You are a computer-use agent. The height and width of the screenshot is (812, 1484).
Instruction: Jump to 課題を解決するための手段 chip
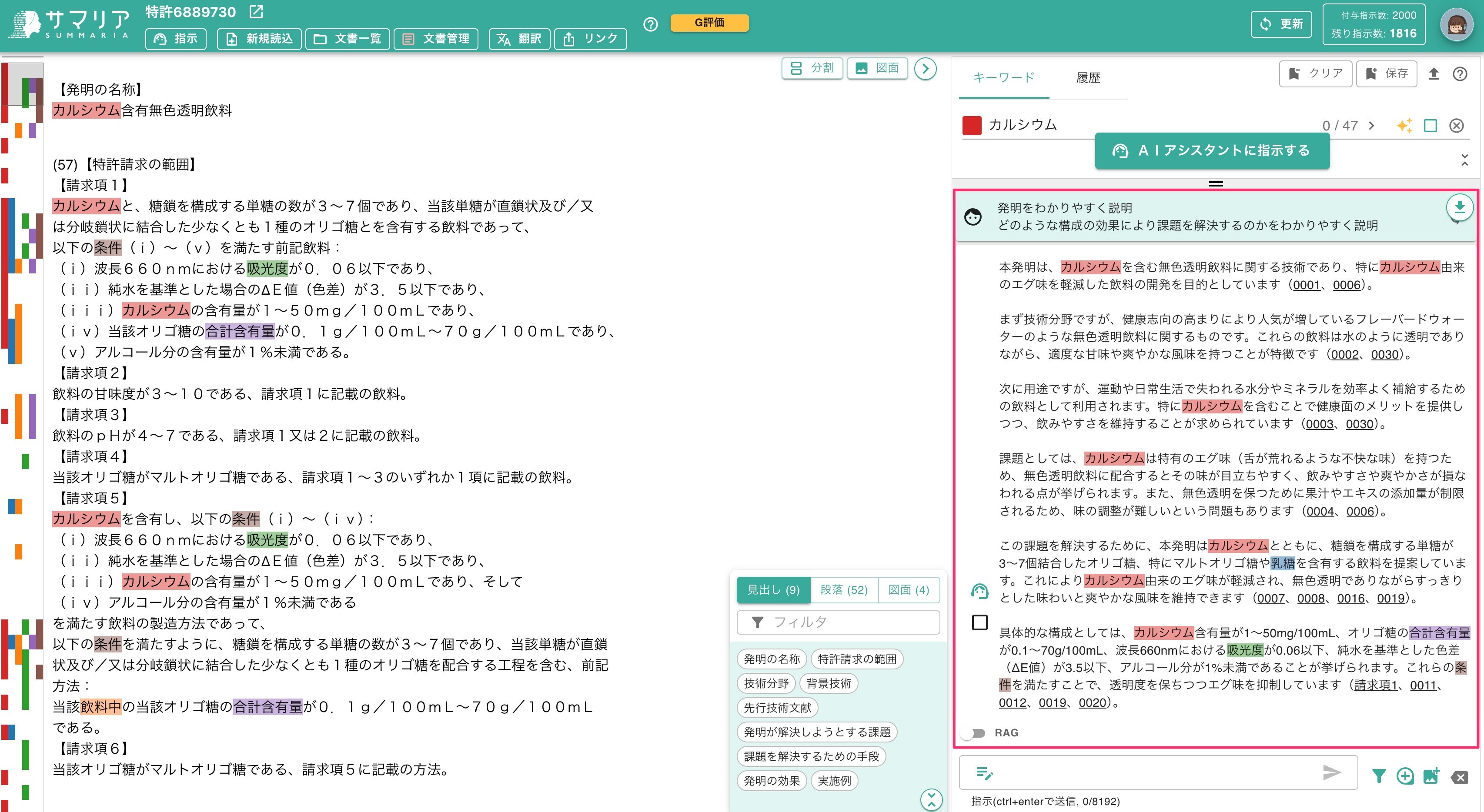pyautogui.click(x=811, y=757)
